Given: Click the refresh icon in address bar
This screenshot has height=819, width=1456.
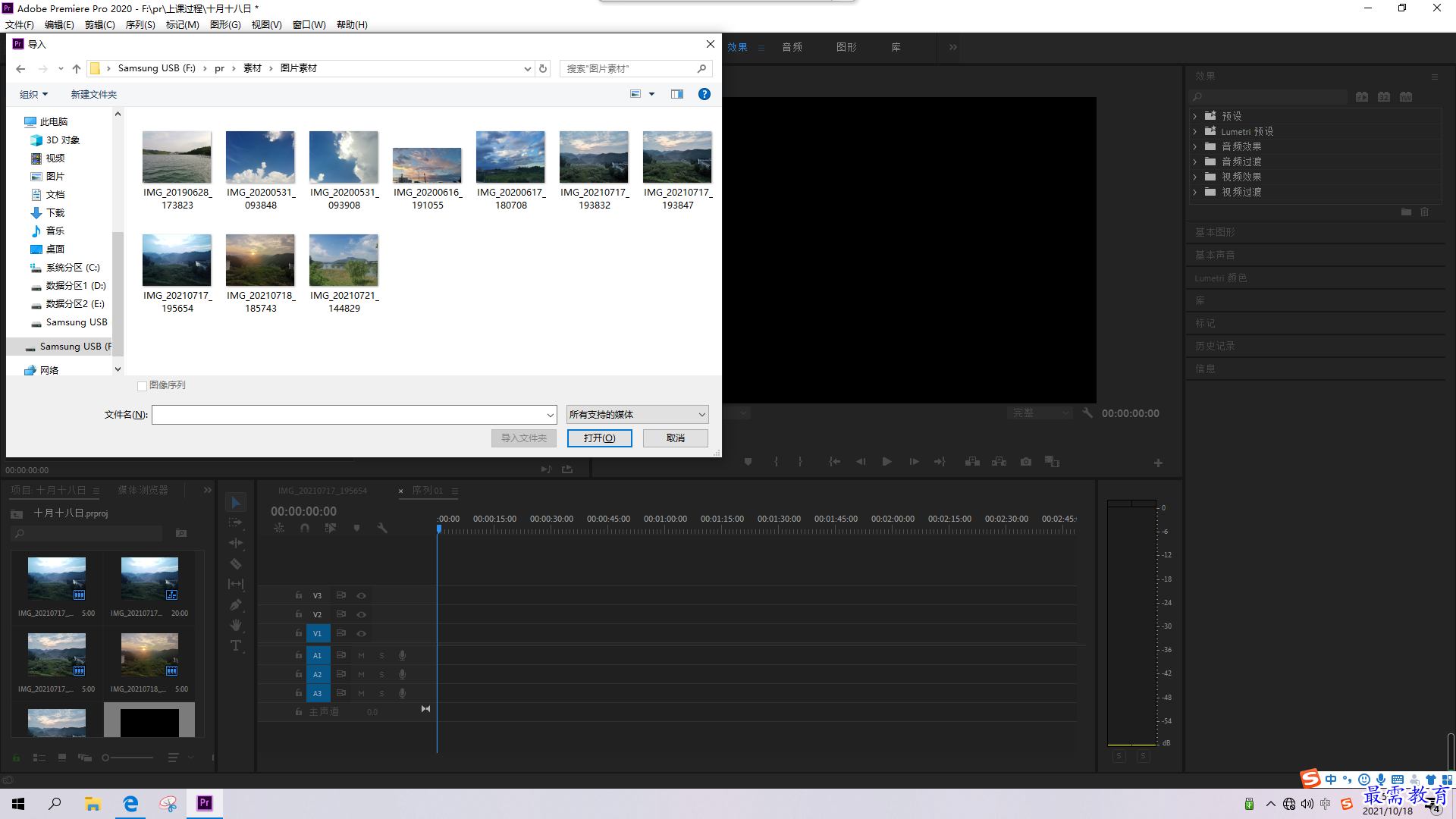Looking at the screenshot, I should pos(543,69).
